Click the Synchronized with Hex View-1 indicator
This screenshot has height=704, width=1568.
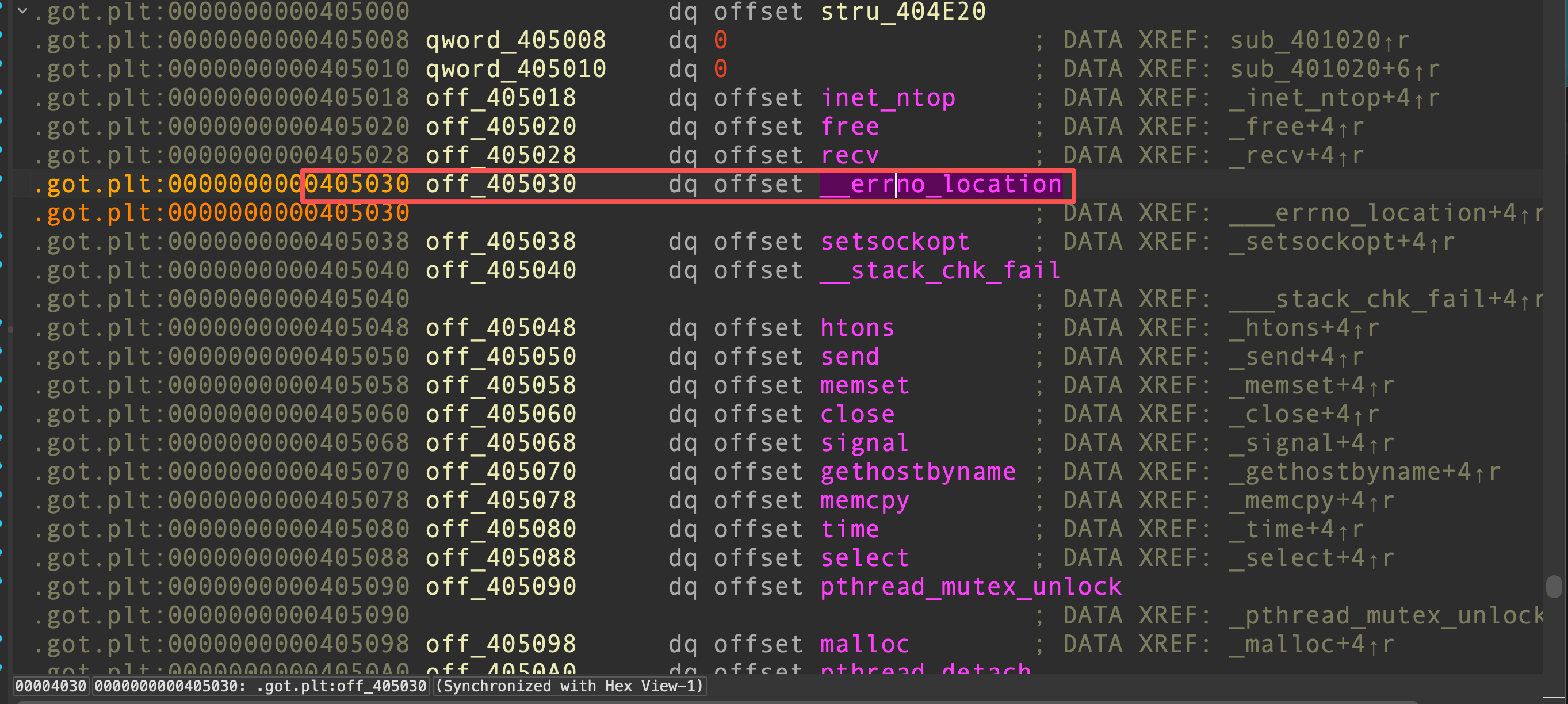coord(570,686)
